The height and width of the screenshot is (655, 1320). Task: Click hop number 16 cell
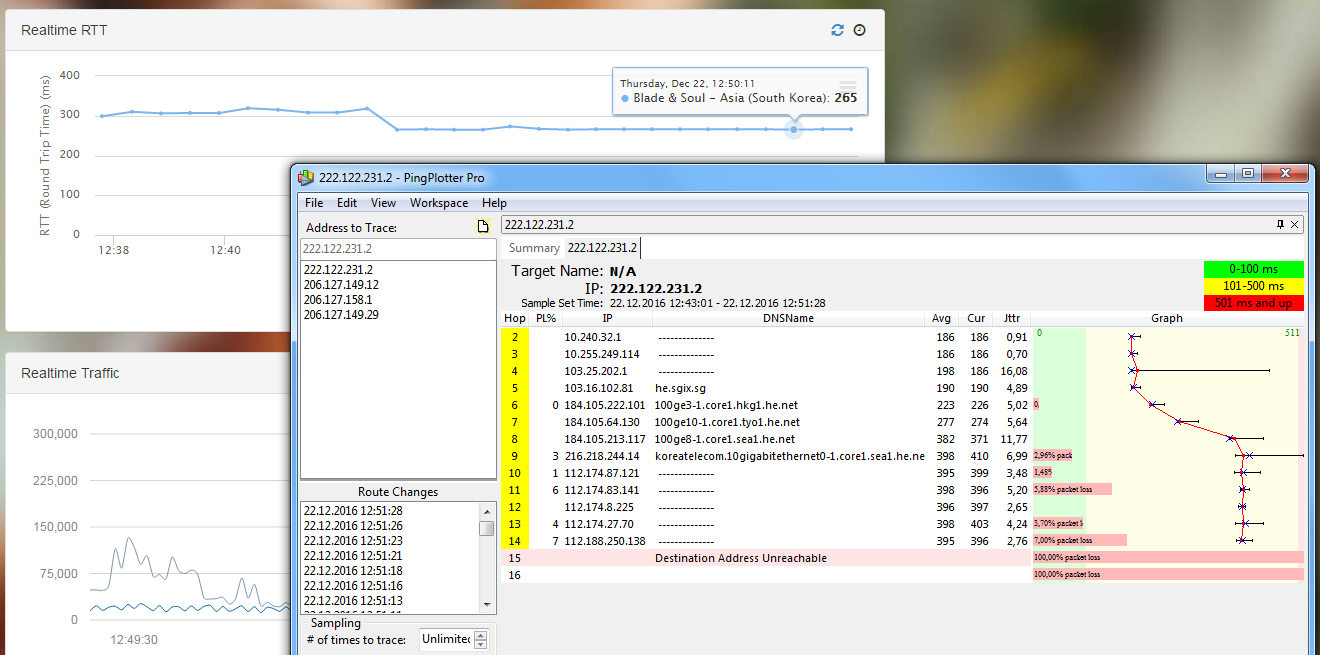[x=515, y=575]
